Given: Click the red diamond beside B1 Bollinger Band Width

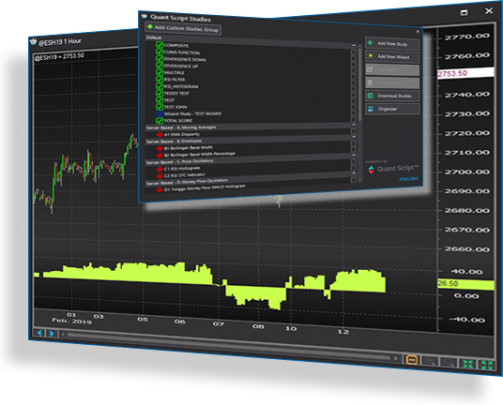Looking at the screenshot, I should coord(160,149).
